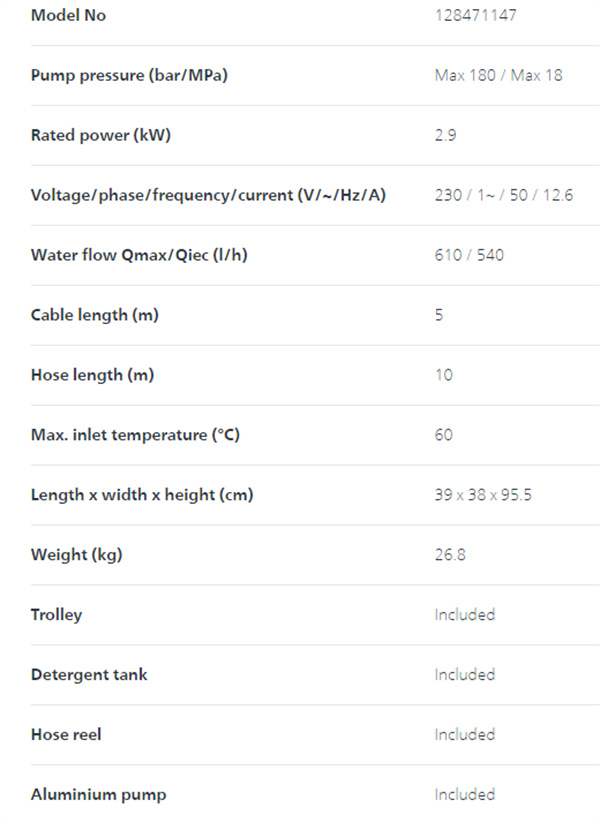The width and height of the screenshot is (600, 823).
Task: Select the 610 / 540 water flow value
Action: point(469,255)
